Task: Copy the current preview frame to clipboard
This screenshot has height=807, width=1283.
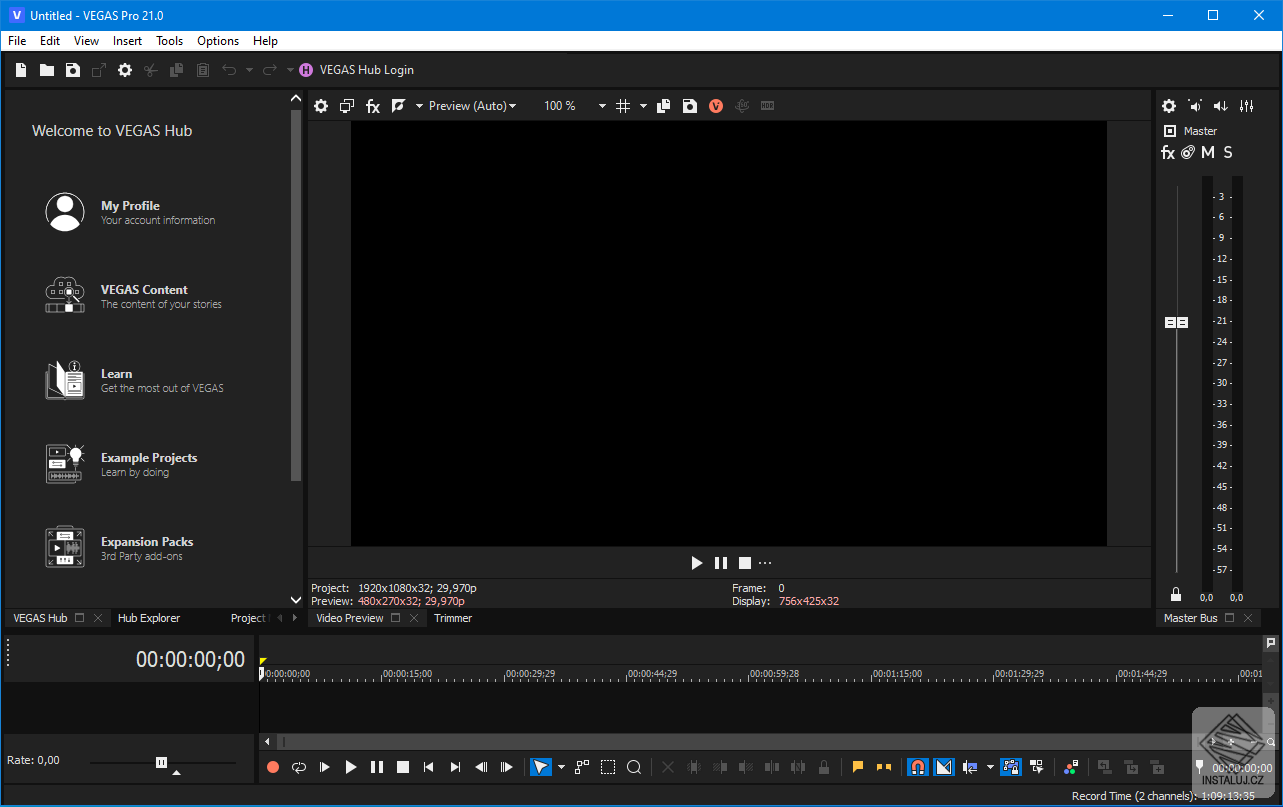Action: 663,105
